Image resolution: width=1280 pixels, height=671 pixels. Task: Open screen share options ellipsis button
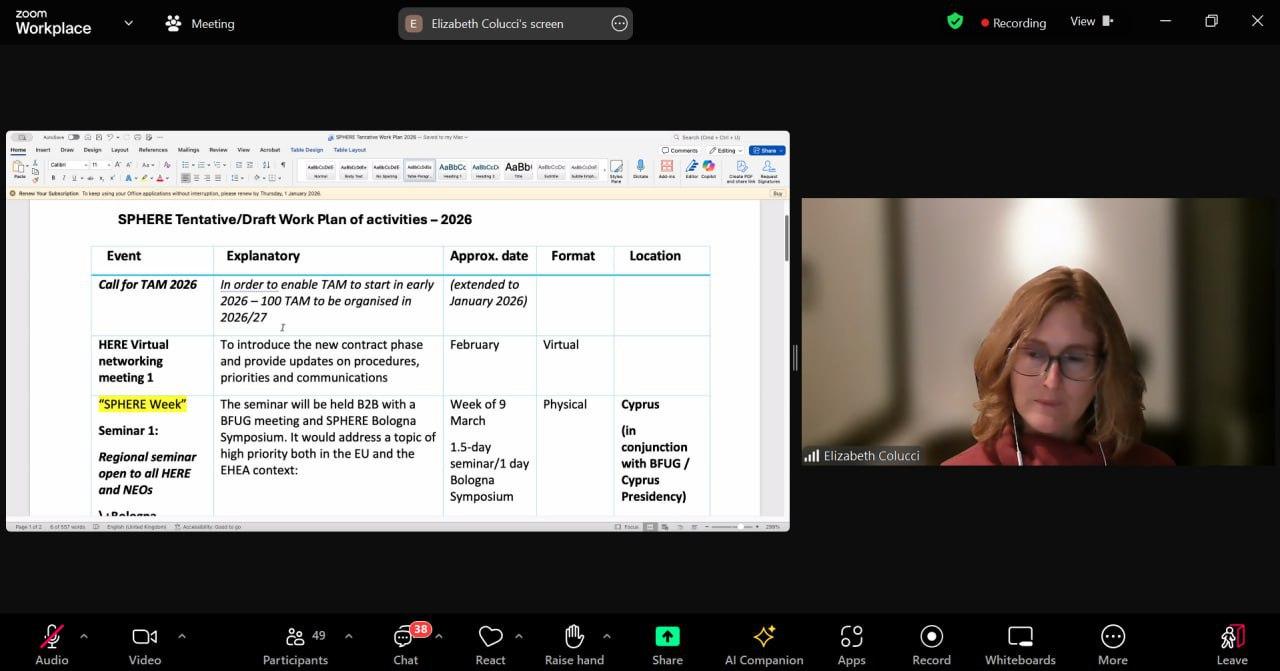[619, 24]
